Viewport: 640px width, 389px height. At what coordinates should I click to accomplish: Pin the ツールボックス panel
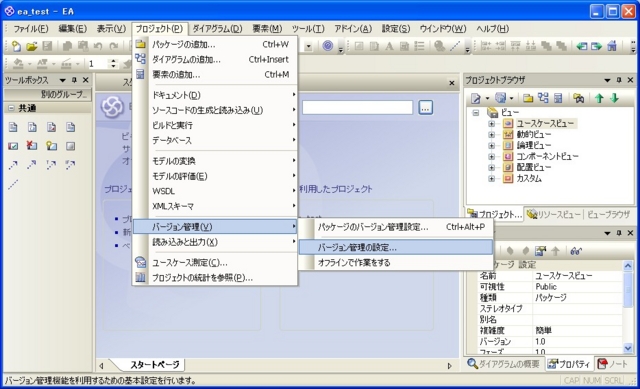pyautogui.click(x=74, y=80)
